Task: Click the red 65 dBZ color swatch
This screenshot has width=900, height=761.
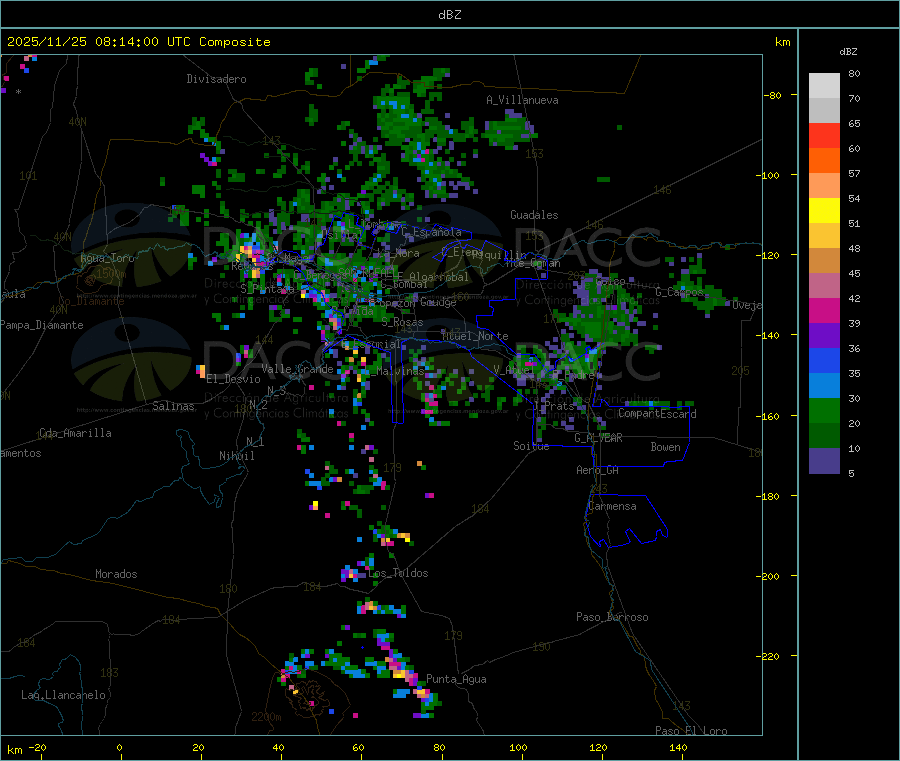Action: [824, 135]
